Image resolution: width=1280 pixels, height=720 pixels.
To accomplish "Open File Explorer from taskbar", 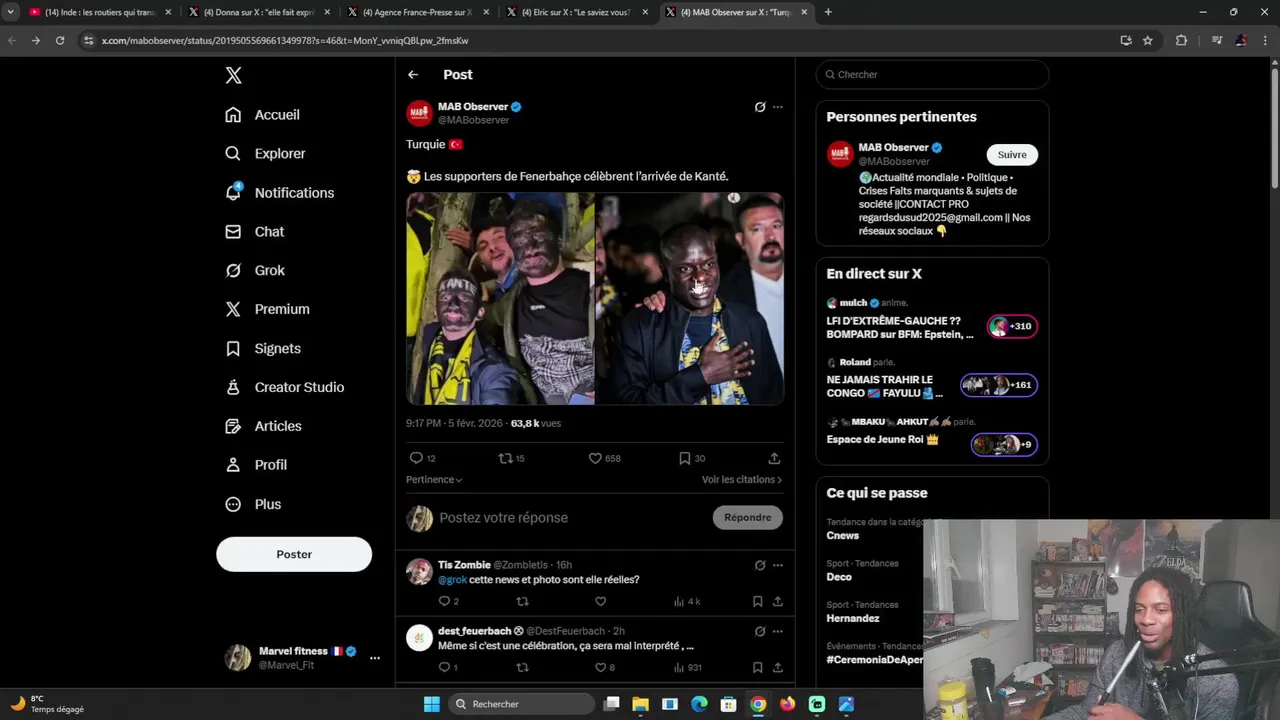I will (640, 704).
